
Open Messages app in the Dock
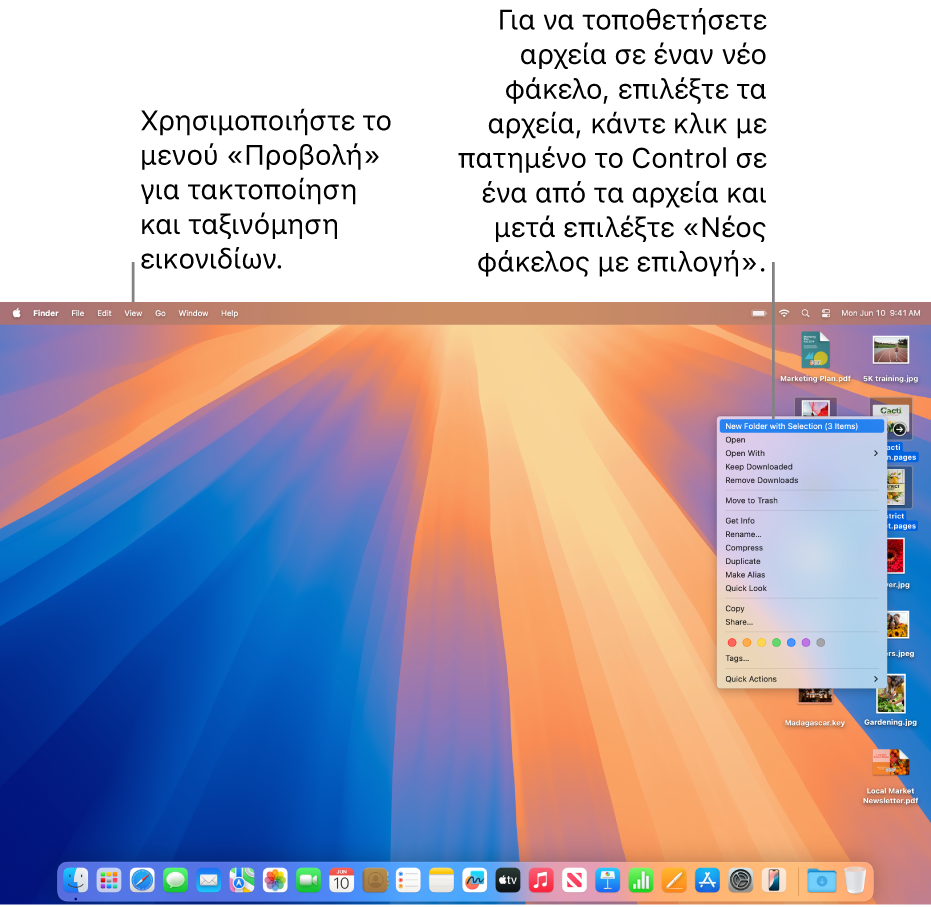click(175, 880)
